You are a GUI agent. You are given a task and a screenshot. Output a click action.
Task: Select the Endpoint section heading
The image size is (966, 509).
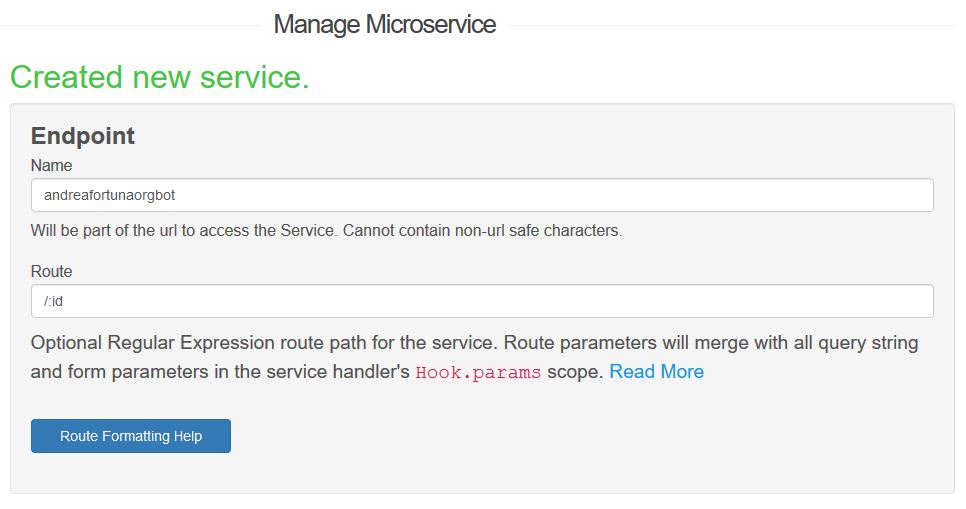point(83,136)
